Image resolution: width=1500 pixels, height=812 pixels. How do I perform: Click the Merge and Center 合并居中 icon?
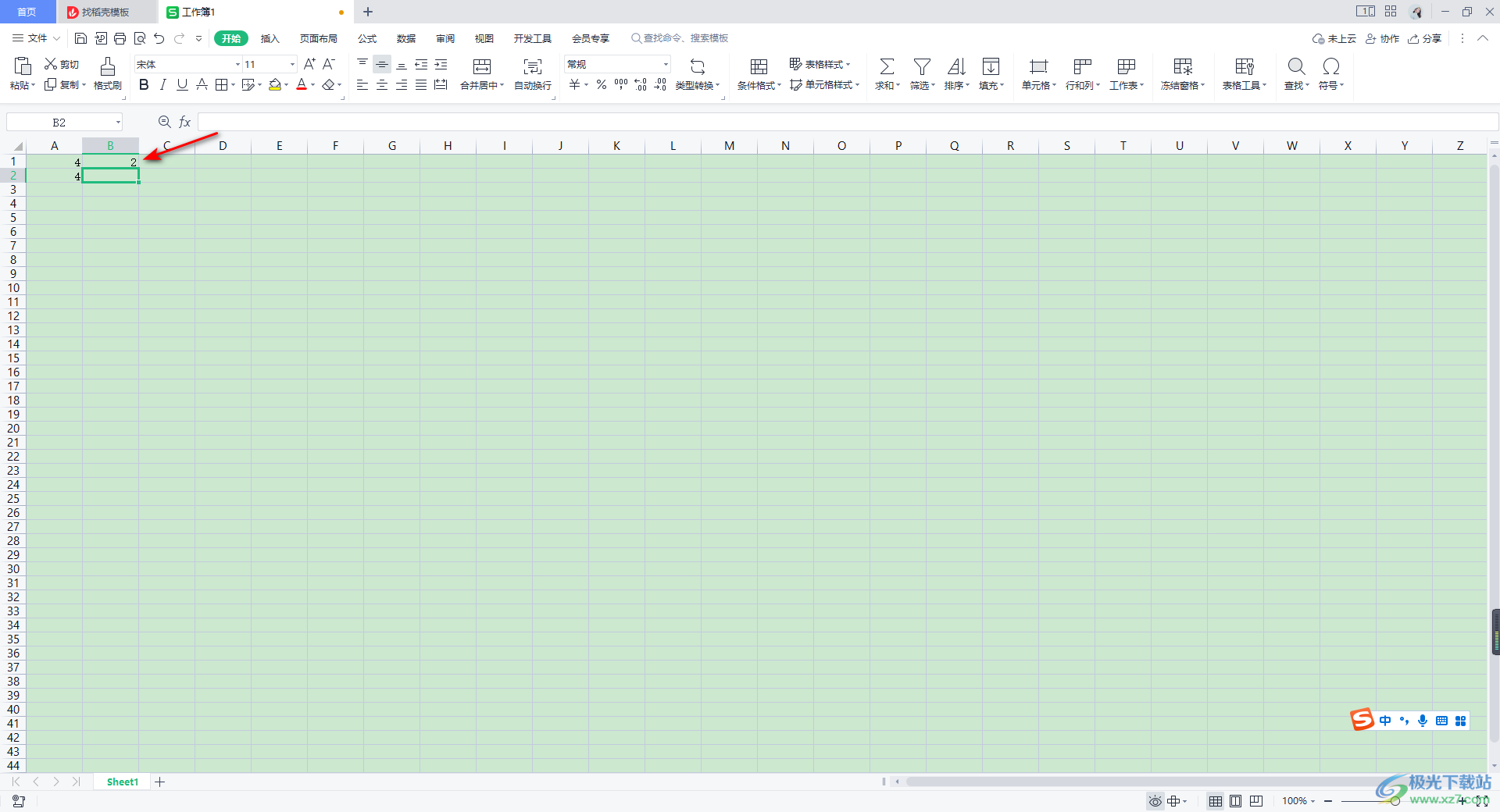click(x=482, y=66)
